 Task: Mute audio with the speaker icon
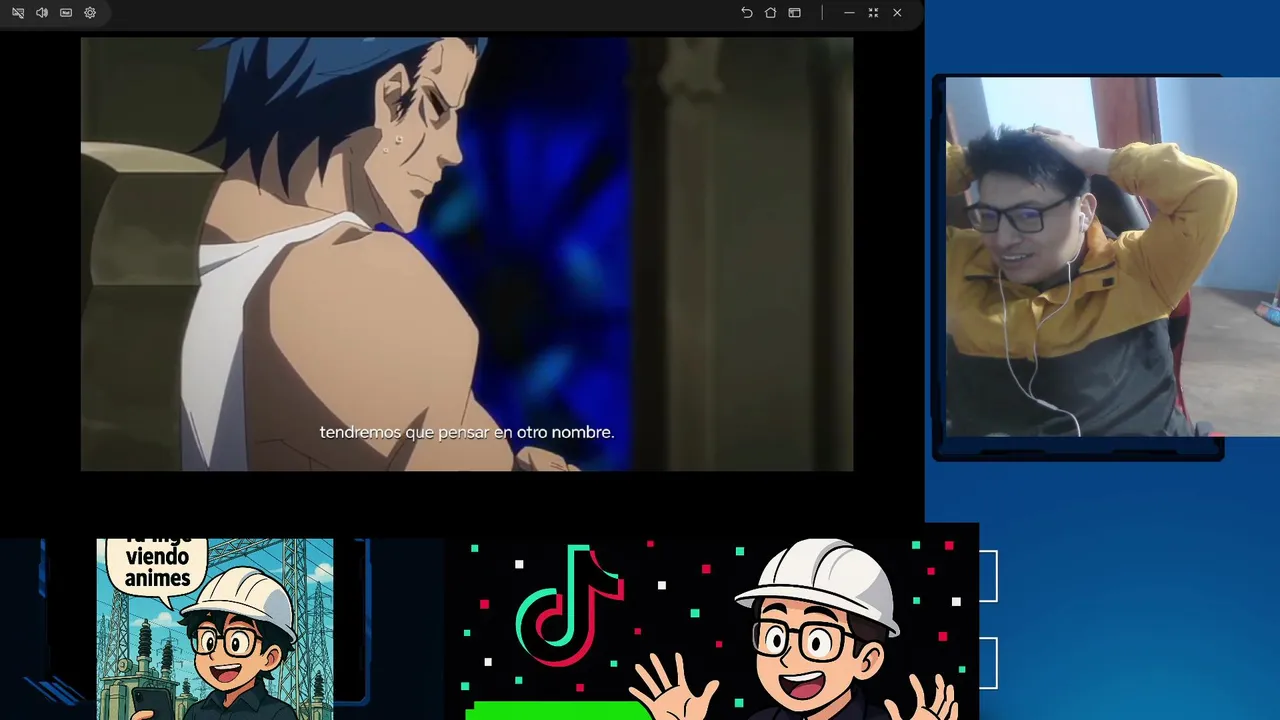42,13
